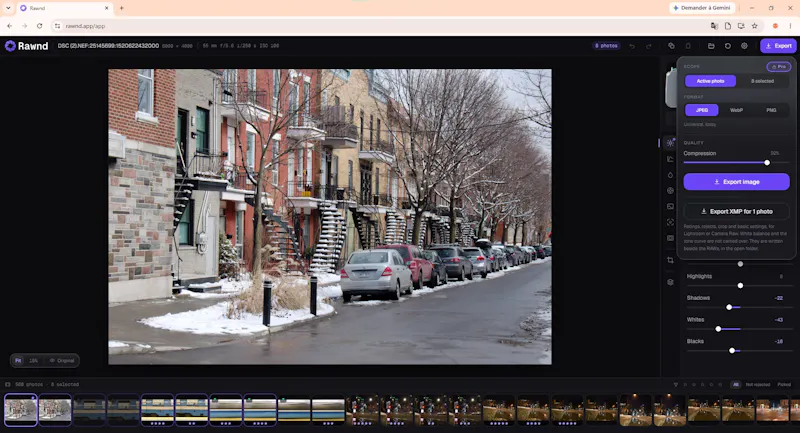Viewport: 800px width, 433px height.
Task: Set export scope to 8 selected
Action: [x=762, y=81]
